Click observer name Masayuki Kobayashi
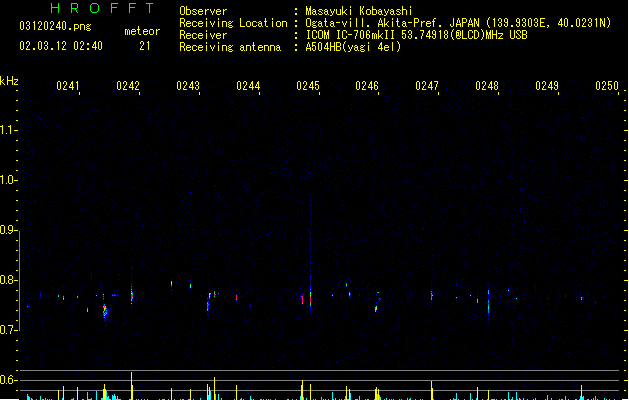Viewport: 629px width, 400px height. (x=358, y=11)
